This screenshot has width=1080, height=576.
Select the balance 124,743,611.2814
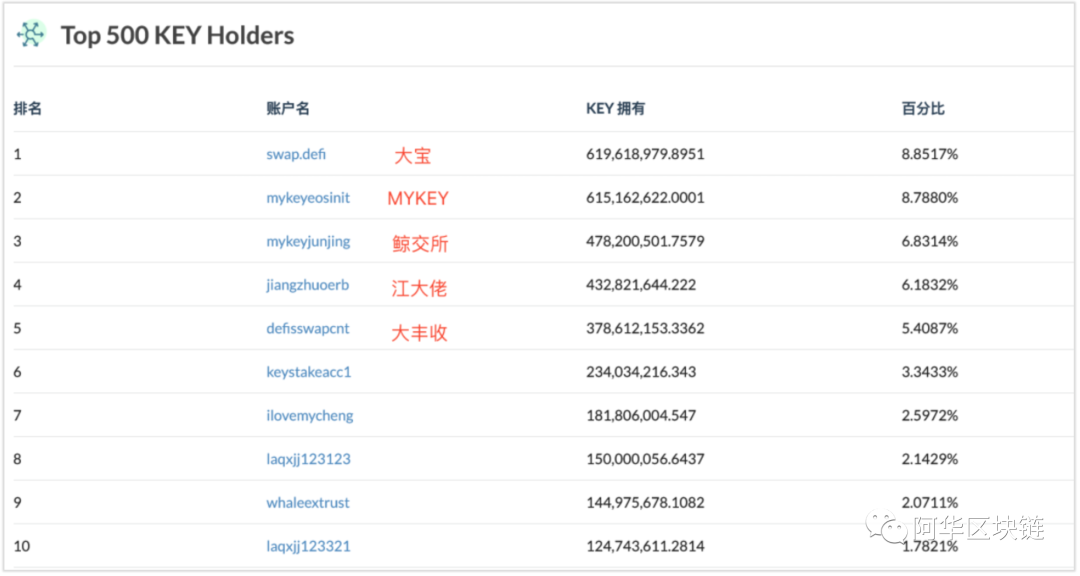645,546
